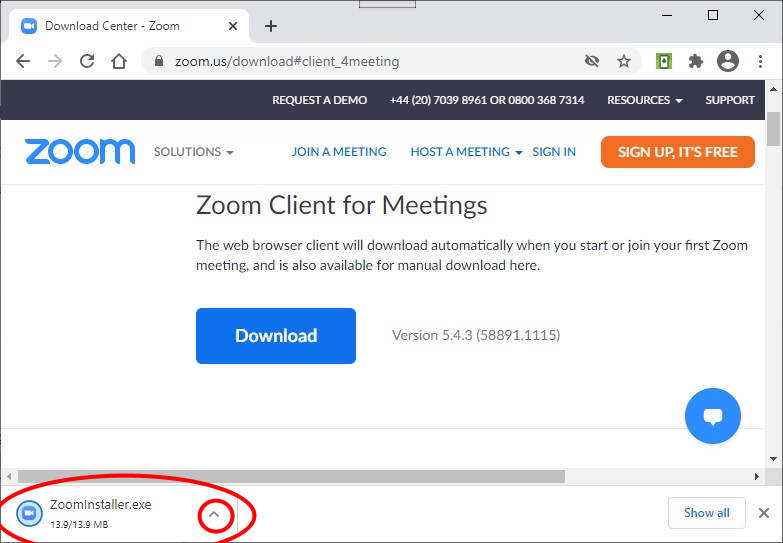Viewport: 783px width, 543px height.
Task: Open the blue chat bubble widget
Action: [712, 416]
